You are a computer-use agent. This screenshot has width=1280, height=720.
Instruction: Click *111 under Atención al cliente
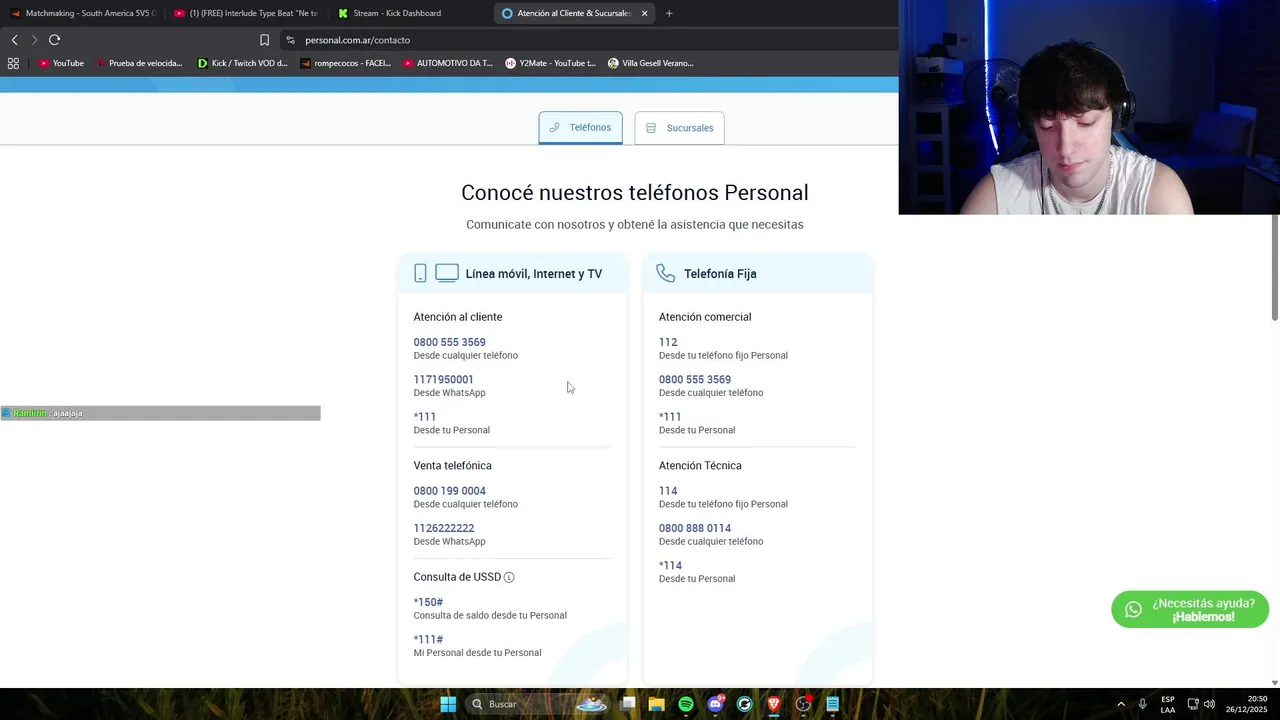(x=425, y=417)
